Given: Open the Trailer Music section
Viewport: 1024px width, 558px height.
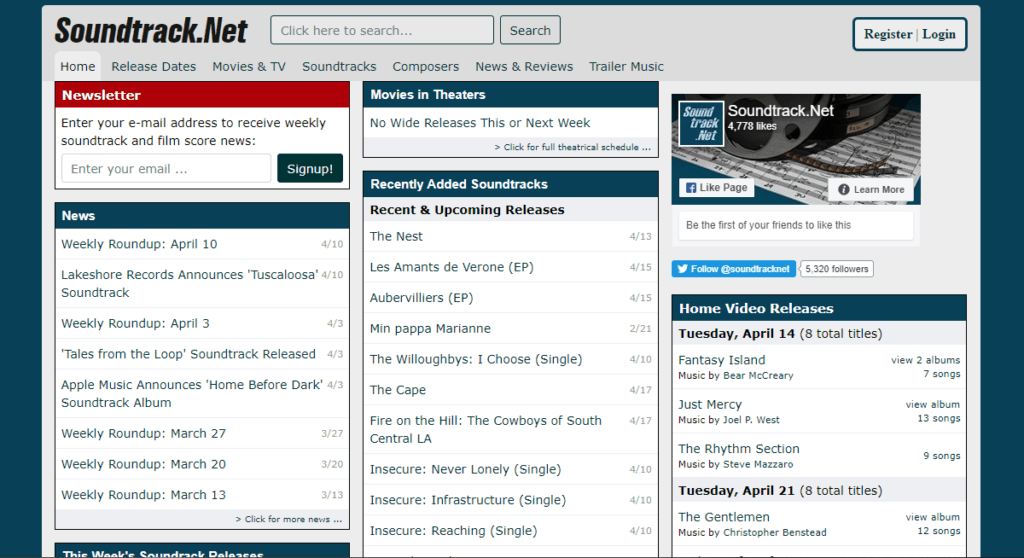Looking at the screenshot, I should [626, 66].
